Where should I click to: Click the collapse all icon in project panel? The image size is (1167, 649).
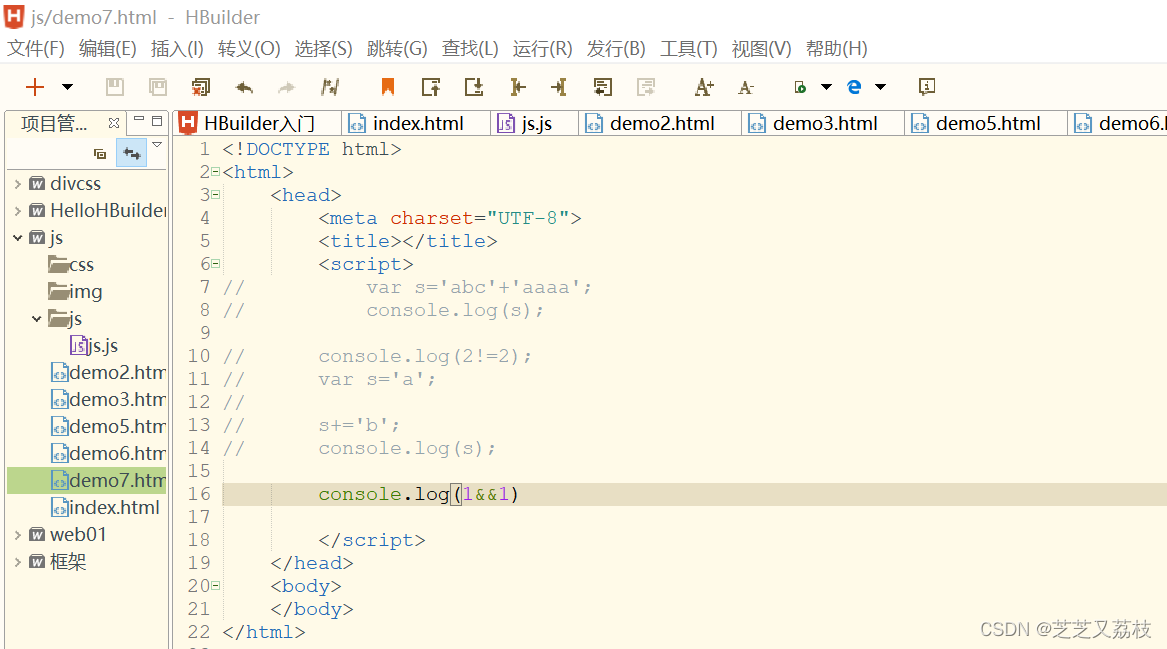click(x=100, y=154)
